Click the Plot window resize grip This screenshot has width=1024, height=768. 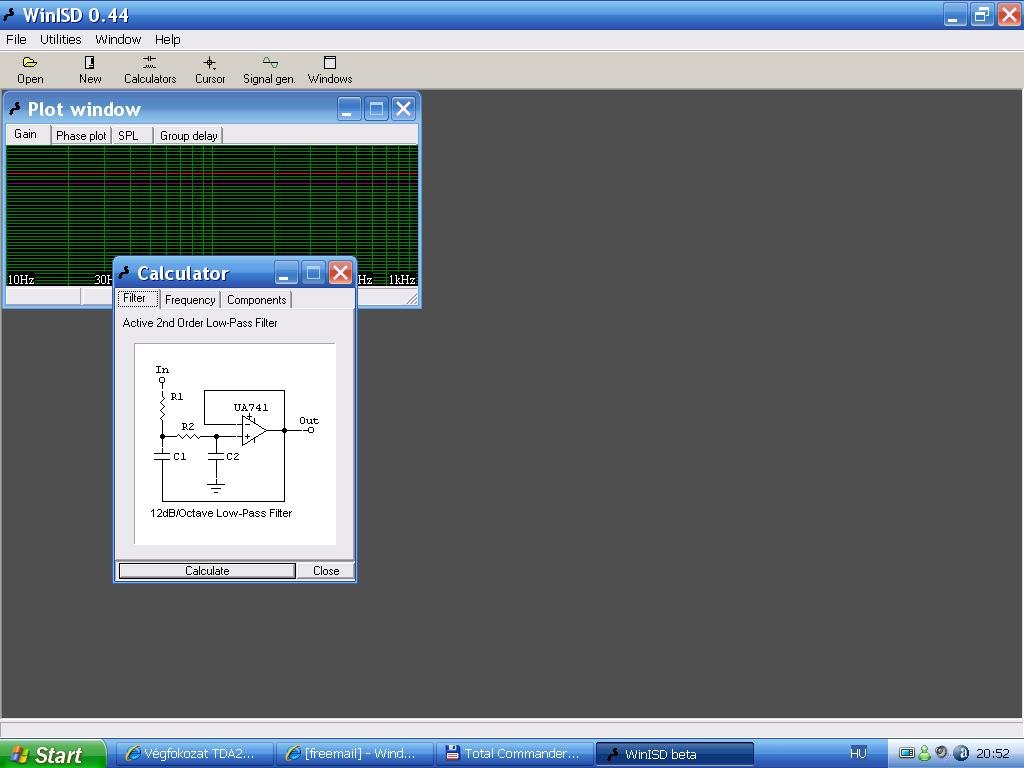(411, 299)
